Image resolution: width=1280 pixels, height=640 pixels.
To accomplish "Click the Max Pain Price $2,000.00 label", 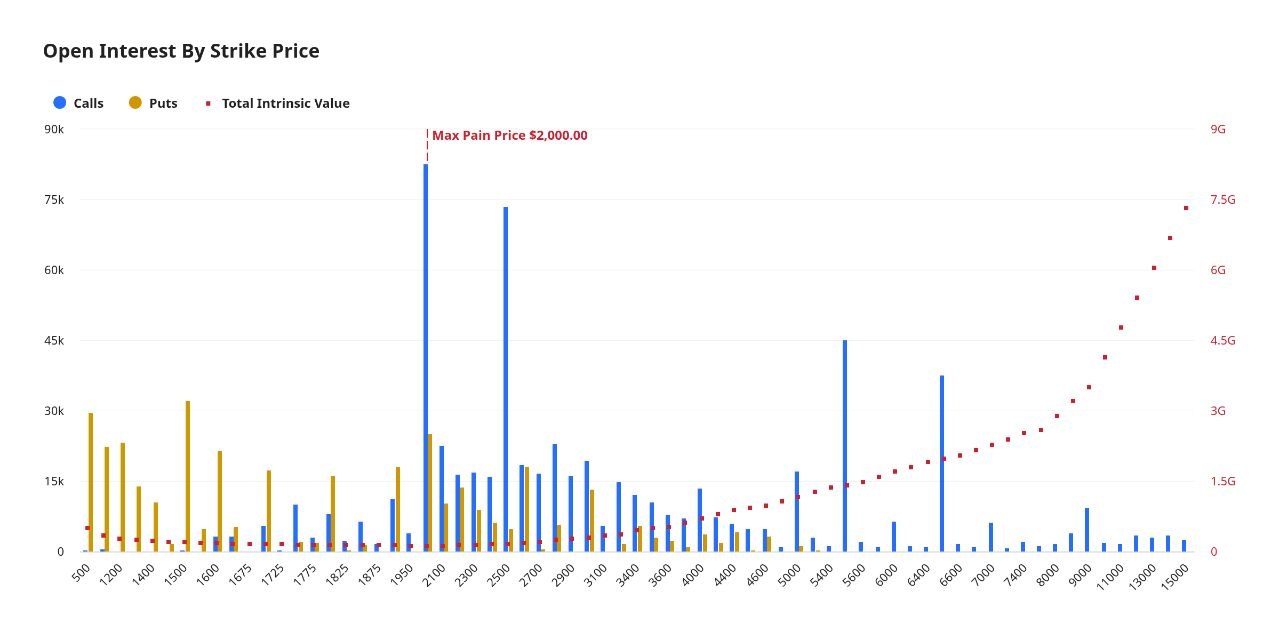I will [510, 135].
